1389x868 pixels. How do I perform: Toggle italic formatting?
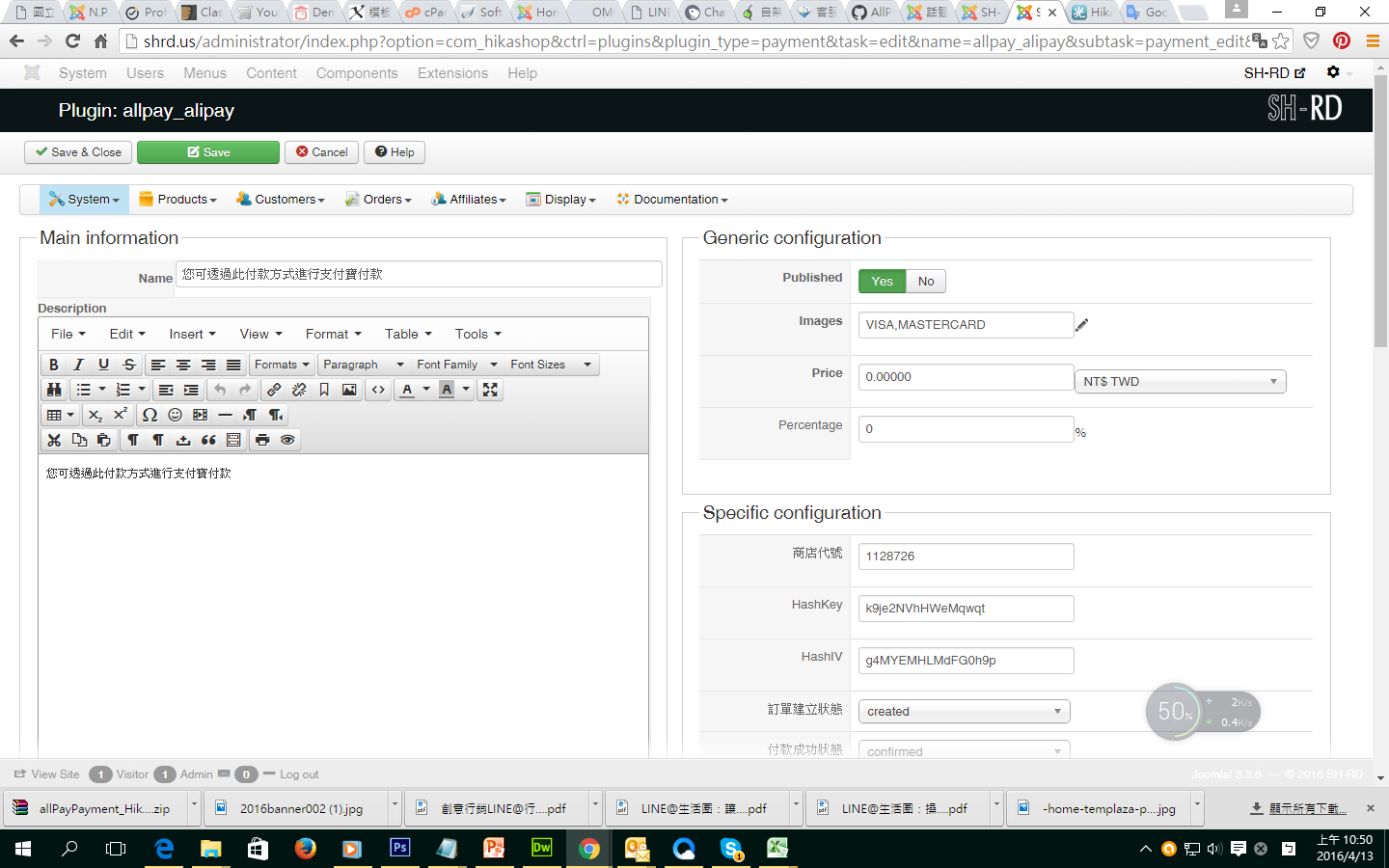79,365
